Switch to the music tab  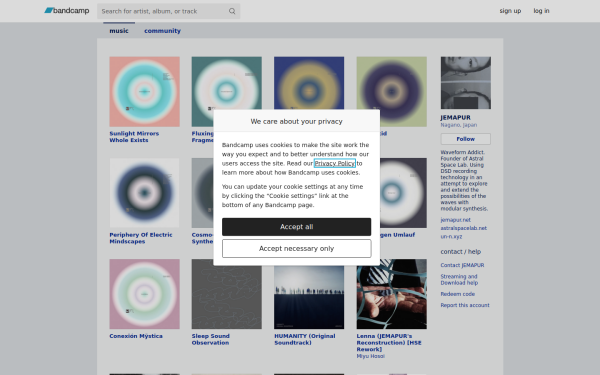[x=119, y=31]
